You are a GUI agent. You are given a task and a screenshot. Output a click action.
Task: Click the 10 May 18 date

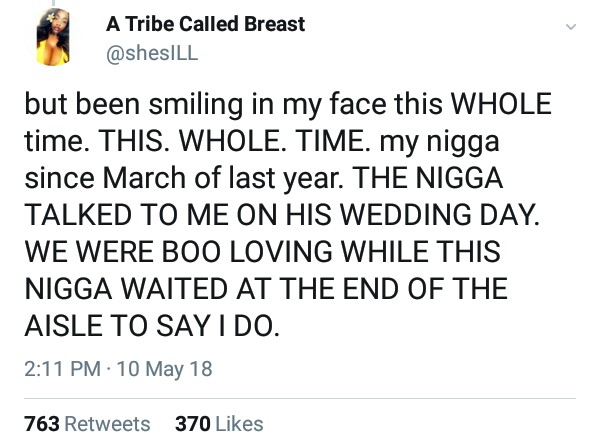[x=164, y=368]
